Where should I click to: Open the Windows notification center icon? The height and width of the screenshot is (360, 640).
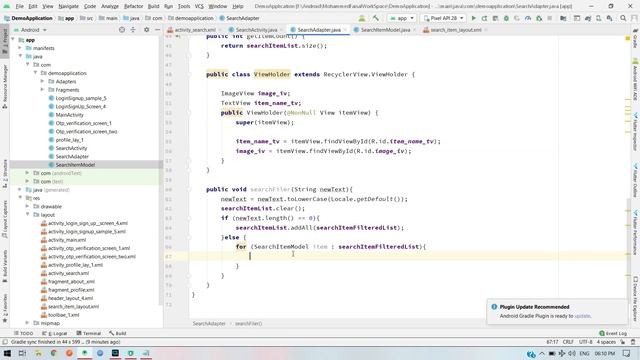(x=627, y=353)
